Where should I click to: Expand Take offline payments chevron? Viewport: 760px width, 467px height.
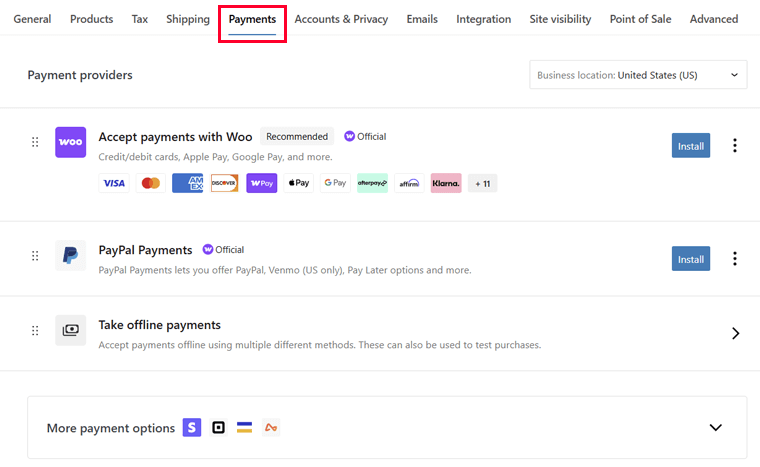(735, 333)
